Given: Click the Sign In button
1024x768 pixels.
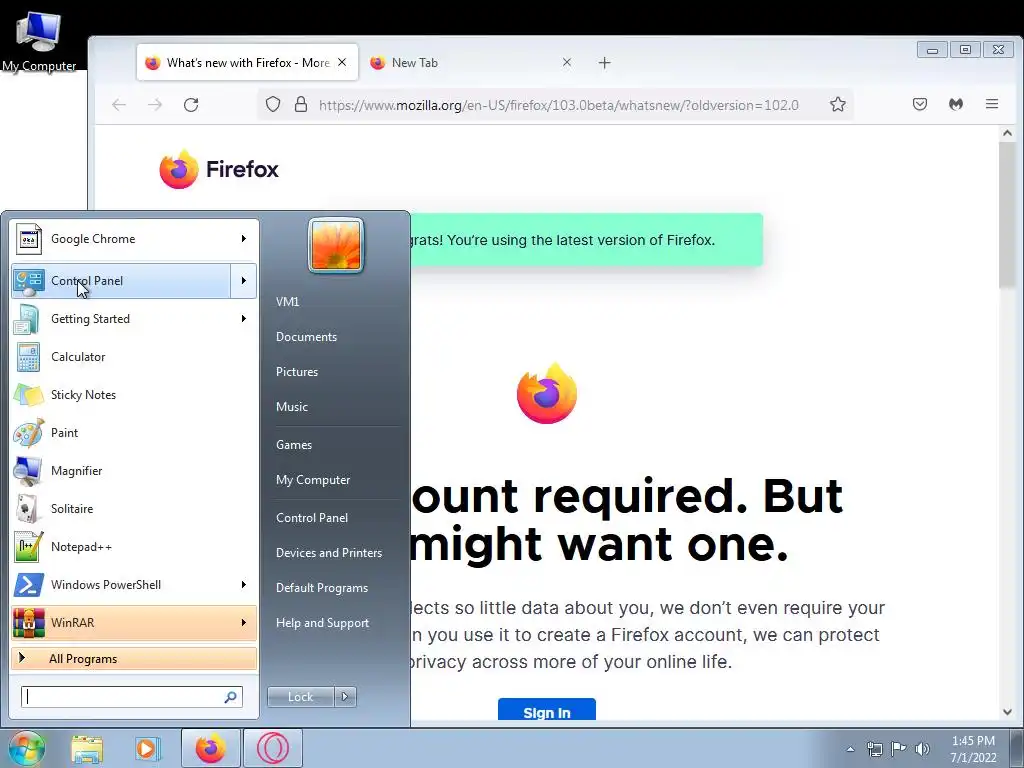Looking at the screenshot, I should click(547, 710).
